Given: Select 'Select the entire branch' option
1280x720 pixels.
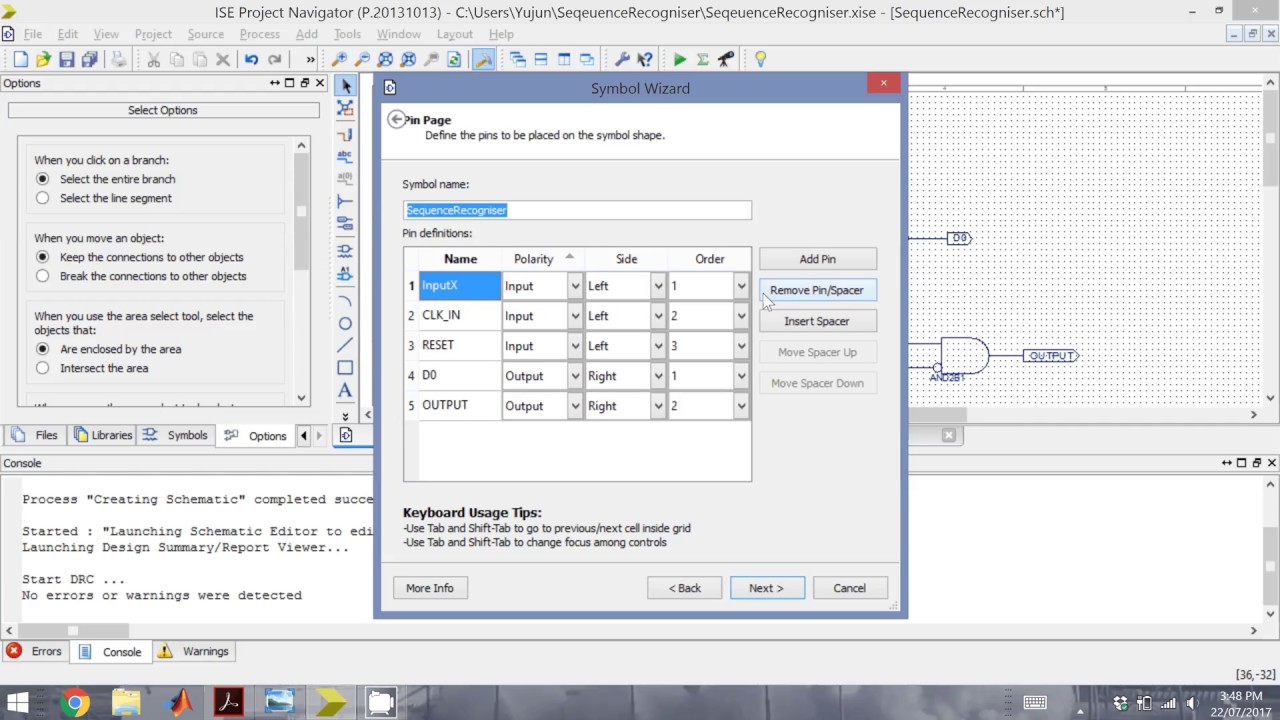Looking at the screenshot, I should click(42, 179).
